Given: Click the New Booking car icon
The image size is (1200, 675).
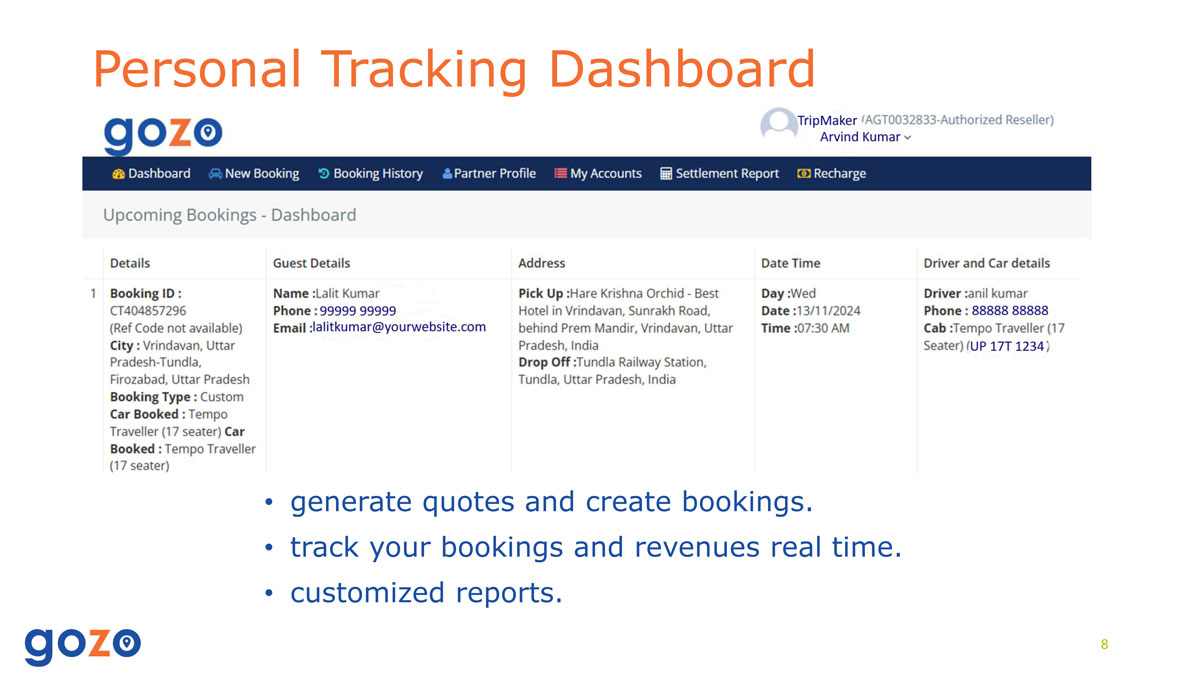Looking at the screenshot, I should pyautogui.click(x=215, y=174).
